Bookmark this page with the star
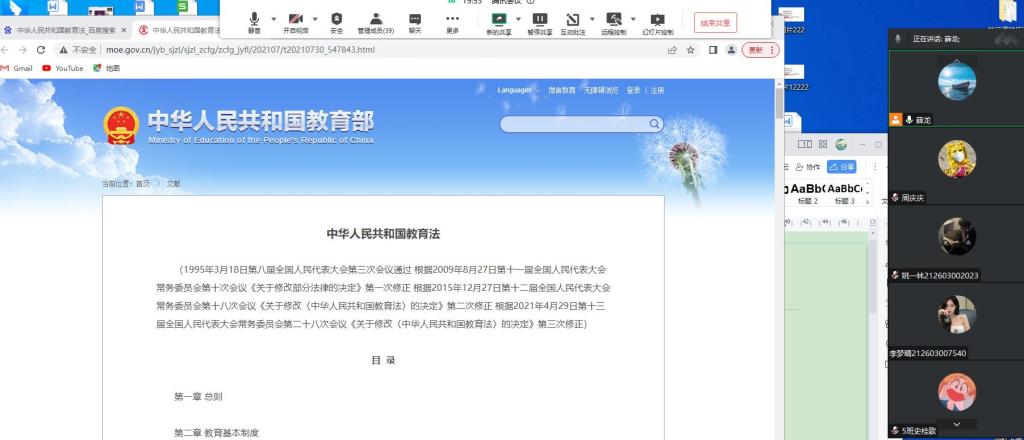 pos(690,50)
